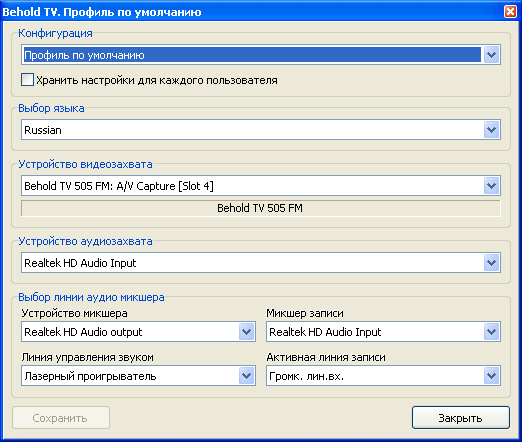Click the Конфигурация group heading

[x=55, y=33]
